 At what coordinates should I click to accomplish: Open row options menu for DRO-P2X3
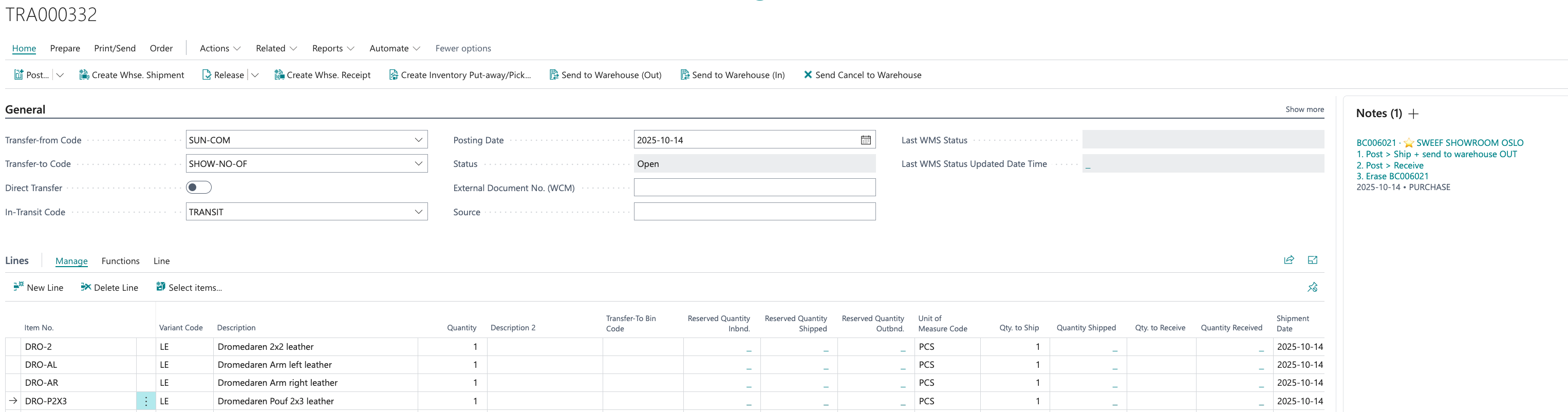click(x=146, y=401)
